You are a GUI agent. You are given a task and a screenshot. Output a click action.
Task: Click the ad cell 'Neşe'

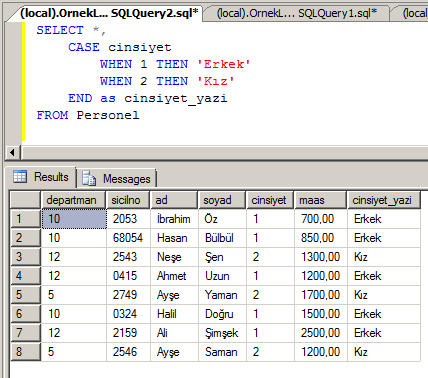click(174, 257)
